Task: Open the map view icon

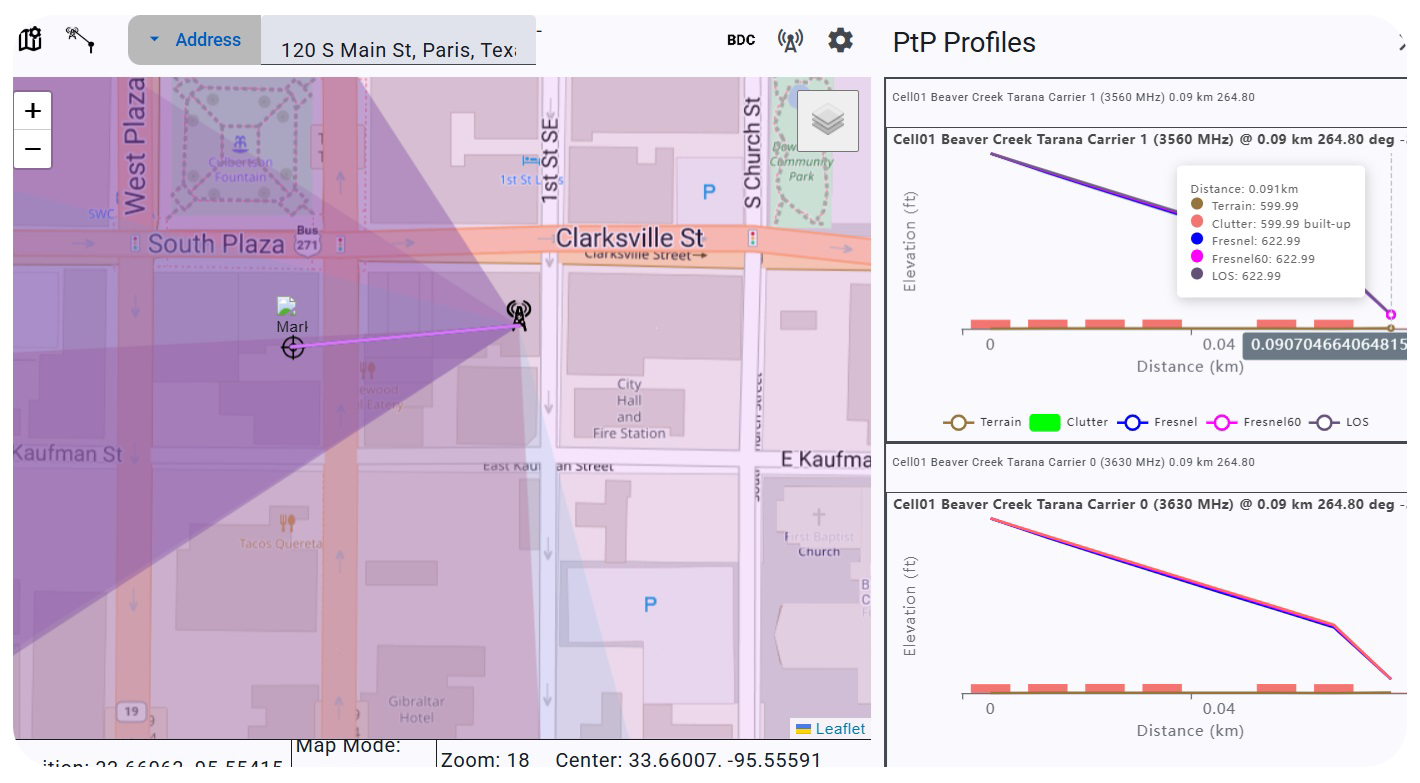Action: click(x=31, y=40)
